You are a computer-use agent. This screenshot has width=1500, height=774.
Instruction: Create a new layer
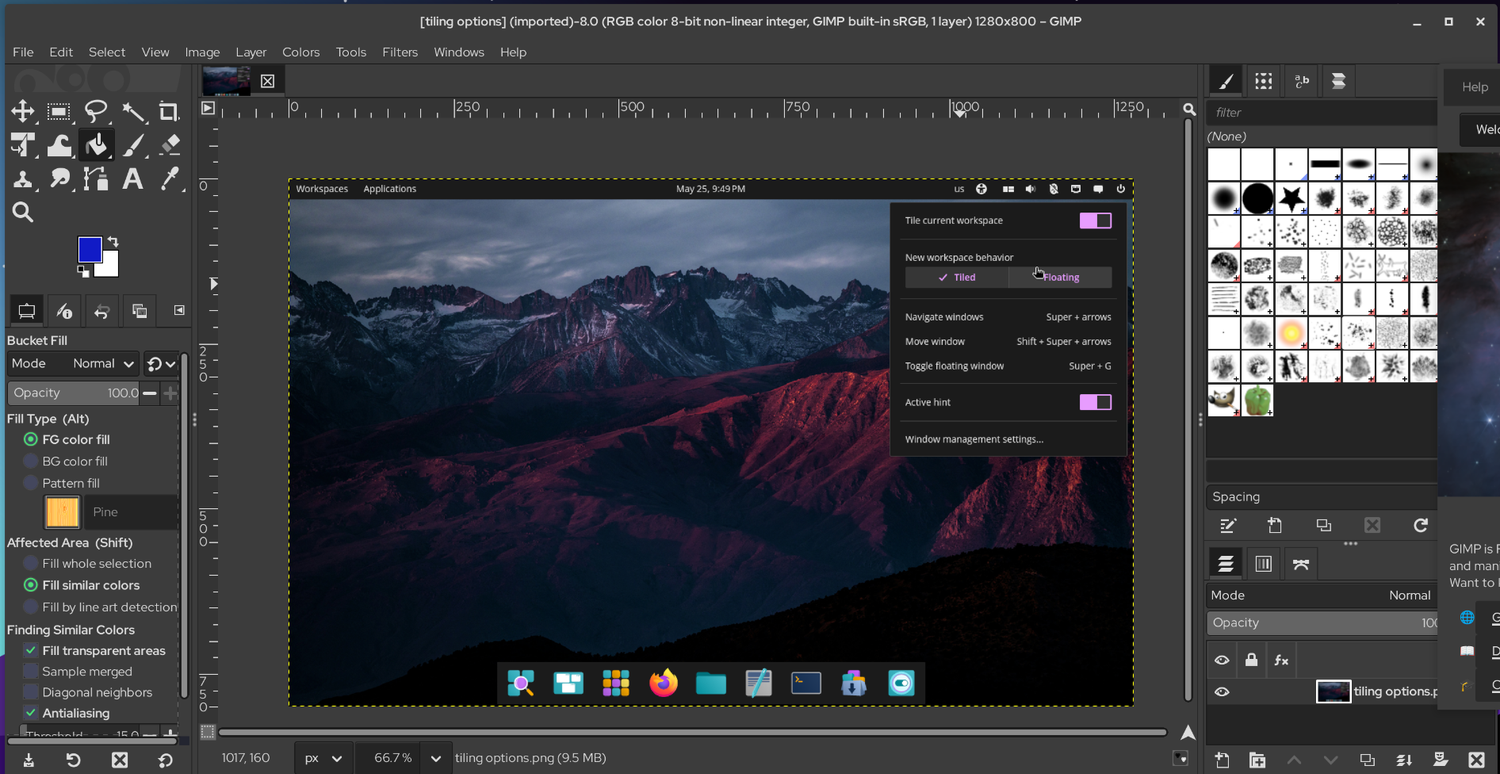pyautogui.click(x=1222, y=760)
